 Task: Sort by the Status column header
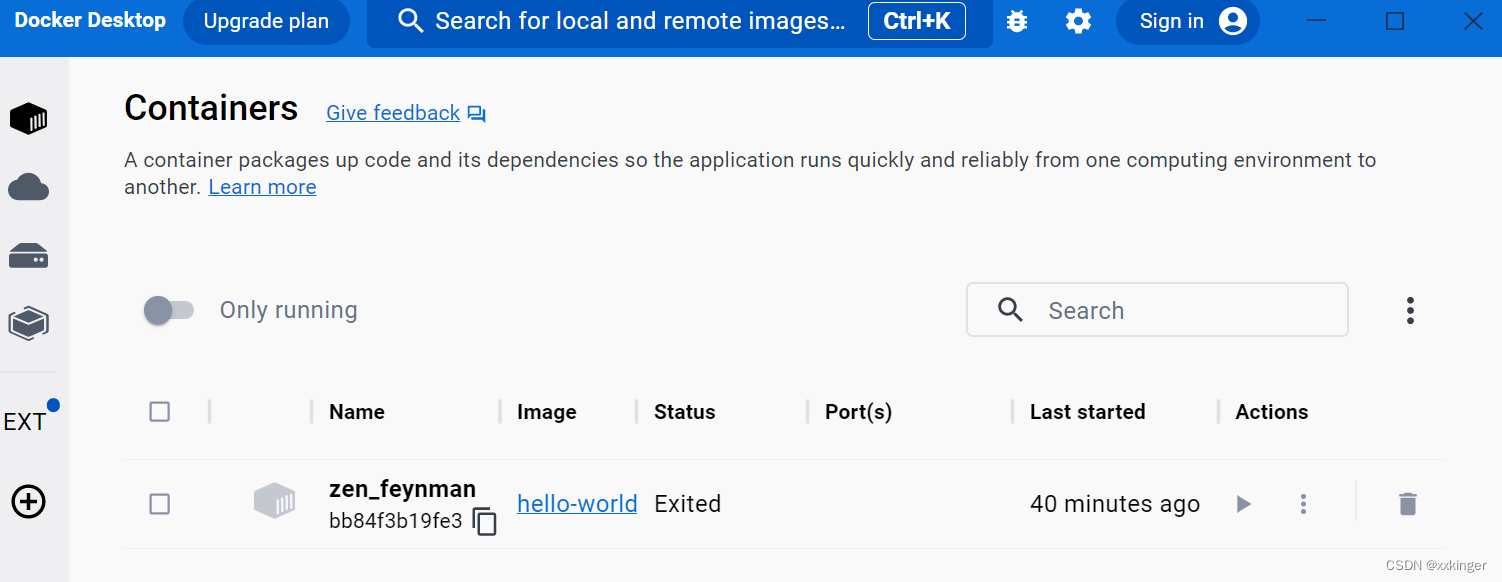(x=685, y=412)
